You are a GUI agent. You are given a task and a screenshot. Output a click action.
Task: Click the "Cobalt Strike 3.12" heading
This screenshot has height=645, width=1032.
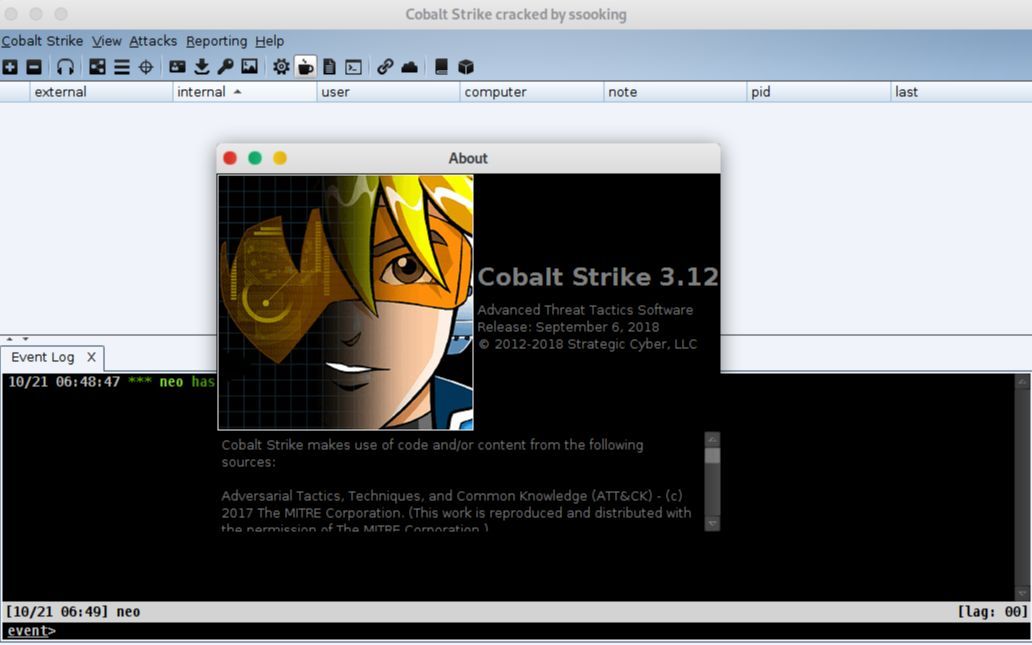[x=598, y=277]
